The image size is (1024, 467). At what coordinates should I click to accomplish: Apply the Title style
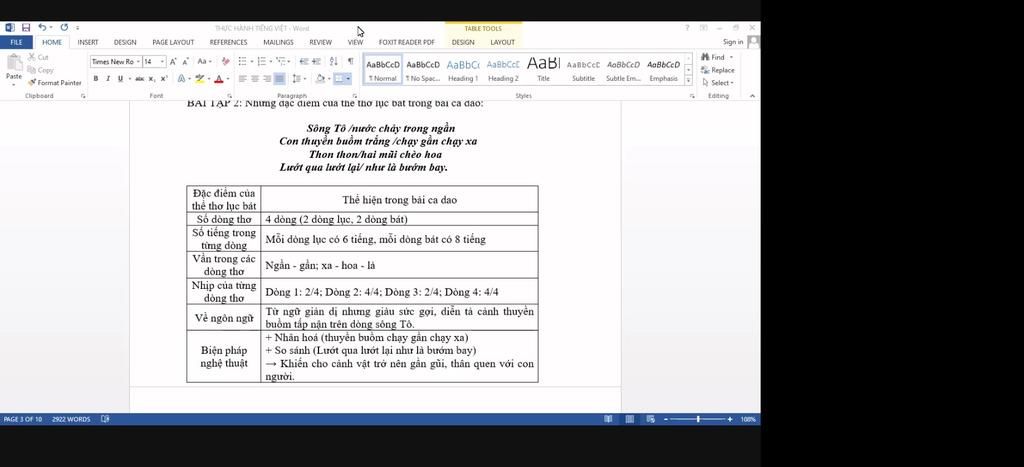click(543, 71)
